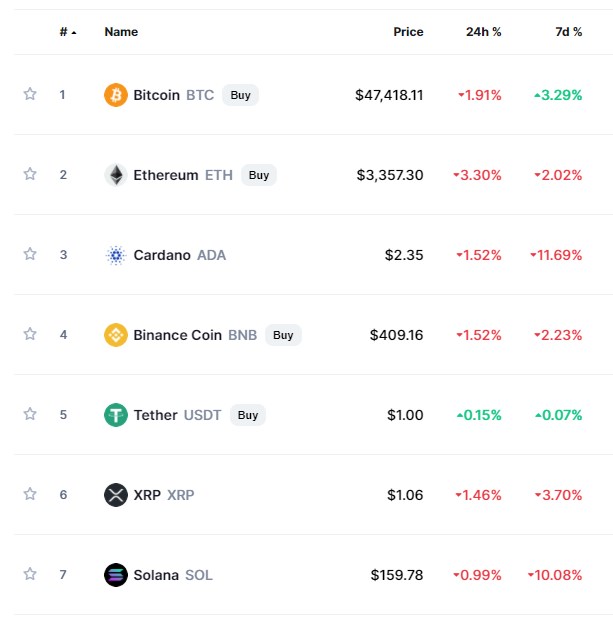Click the Tether green logo icon
Screen dimensions: 613x621
[x=116, y=415]
